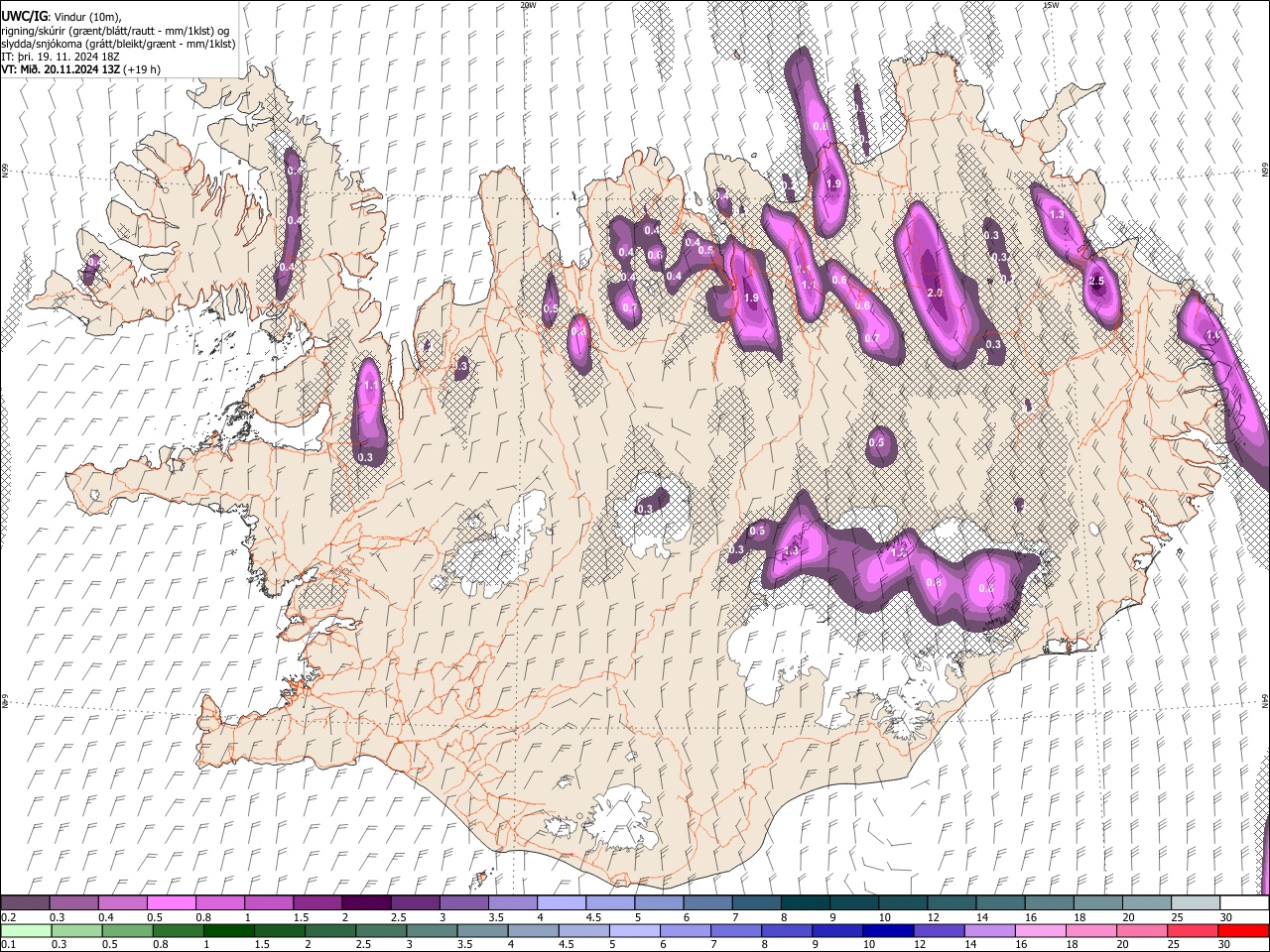Click the legend description line starting 'slydda/snjókoma'
1270x952 pixels.
point(118,43)
